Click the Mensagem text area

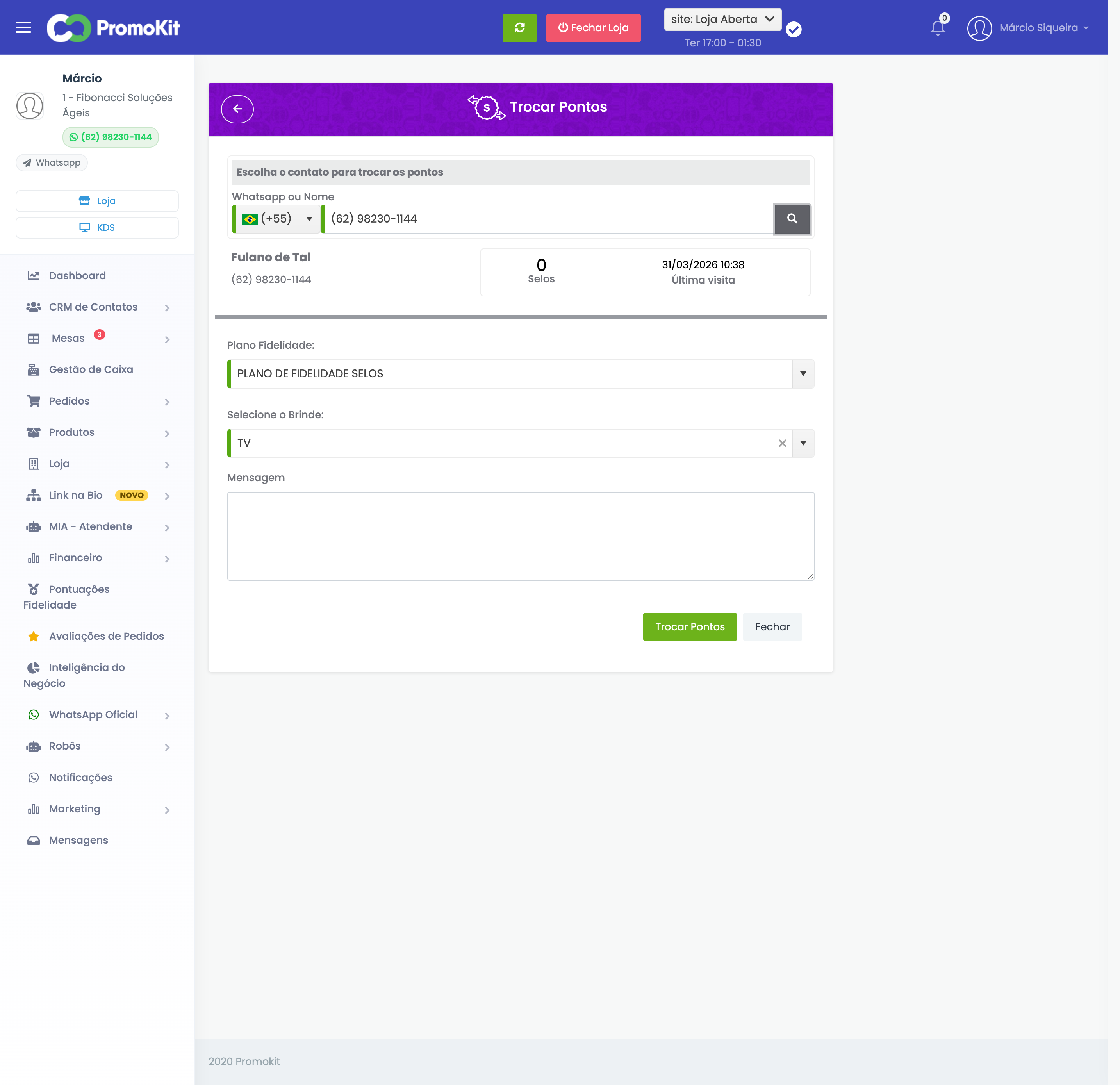point(521,536)
